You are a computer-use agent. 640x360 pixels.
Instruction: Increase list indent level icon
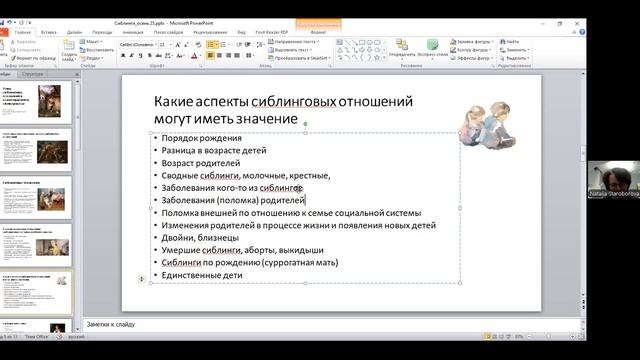248,44
